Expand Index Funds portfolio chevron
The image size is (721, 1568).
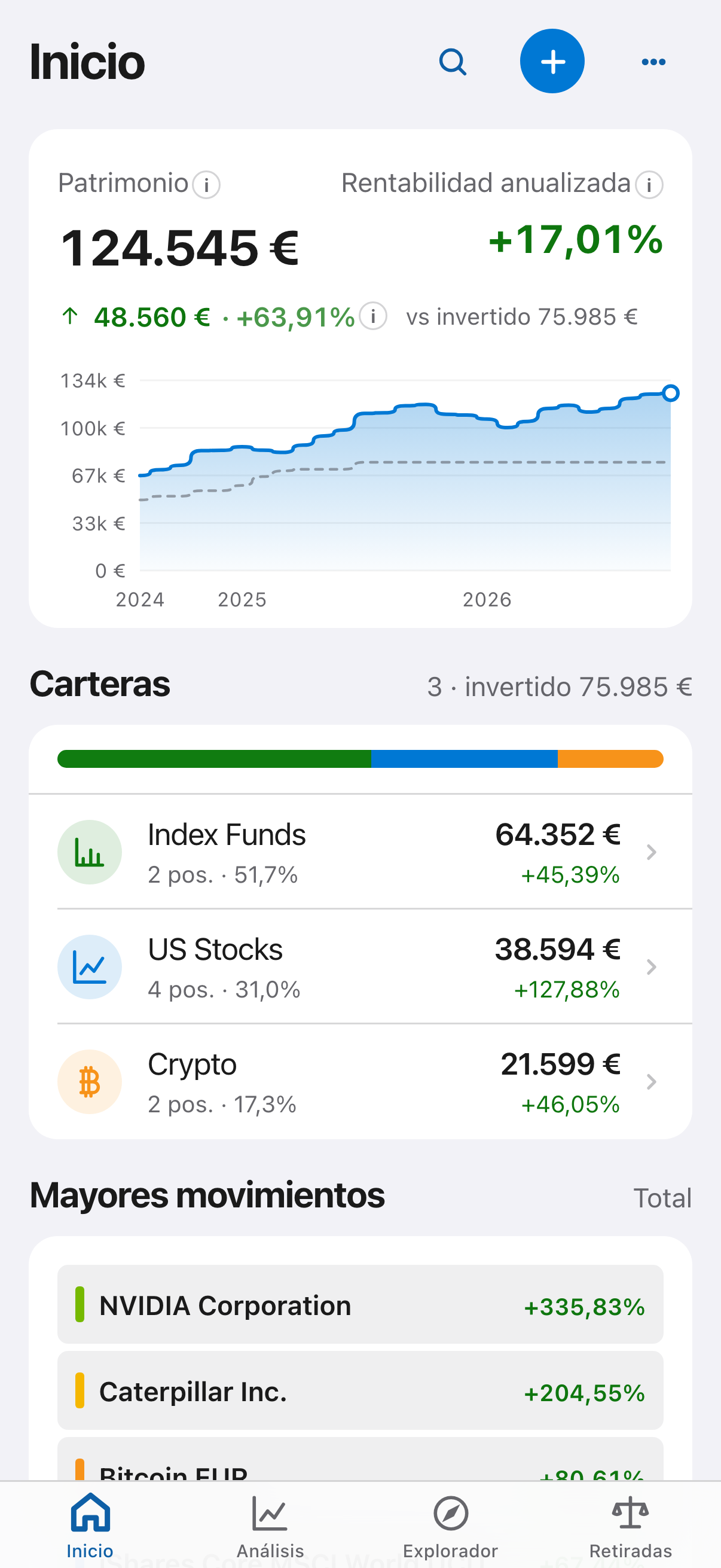click(x=651, y=852)
